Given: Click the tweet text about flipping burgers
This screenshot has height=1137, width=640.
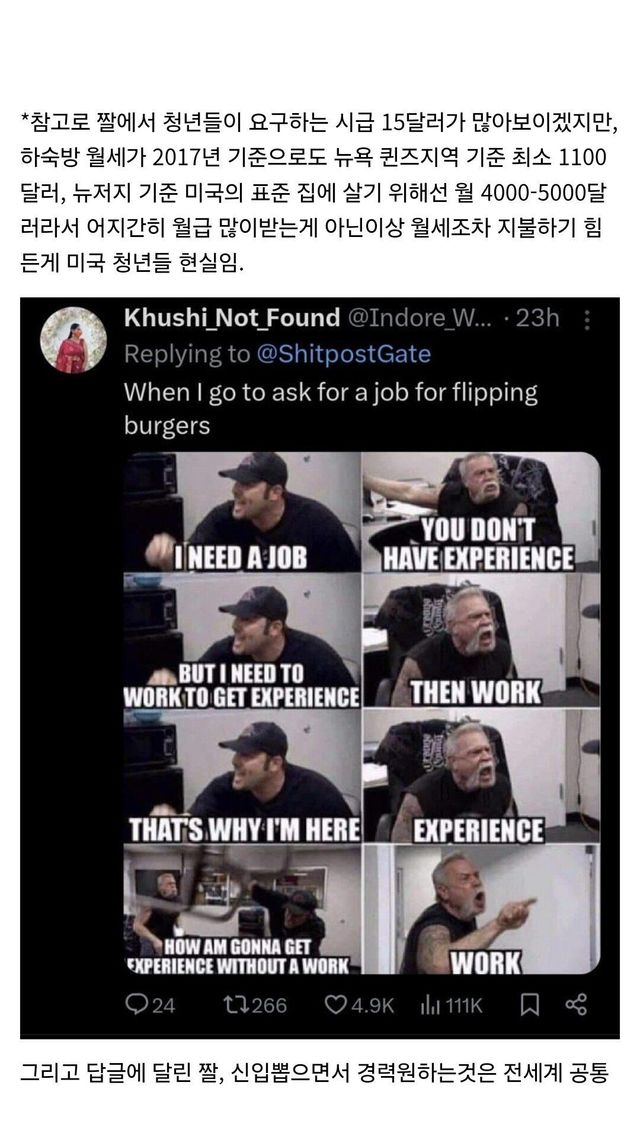Looking at the screenshot, I should [330, 407].
